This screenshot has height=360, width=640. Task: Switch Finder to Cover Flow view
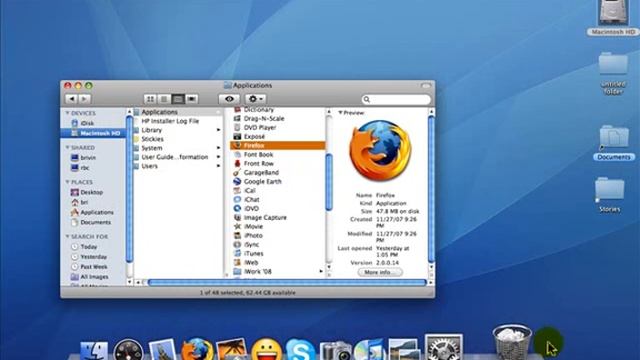192,99
